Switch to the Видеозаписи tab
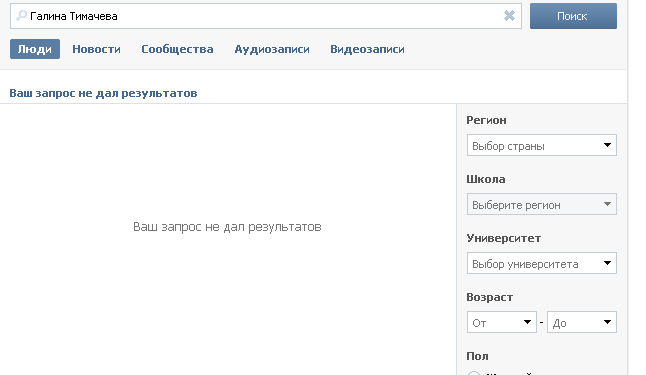 pos(367,49)
